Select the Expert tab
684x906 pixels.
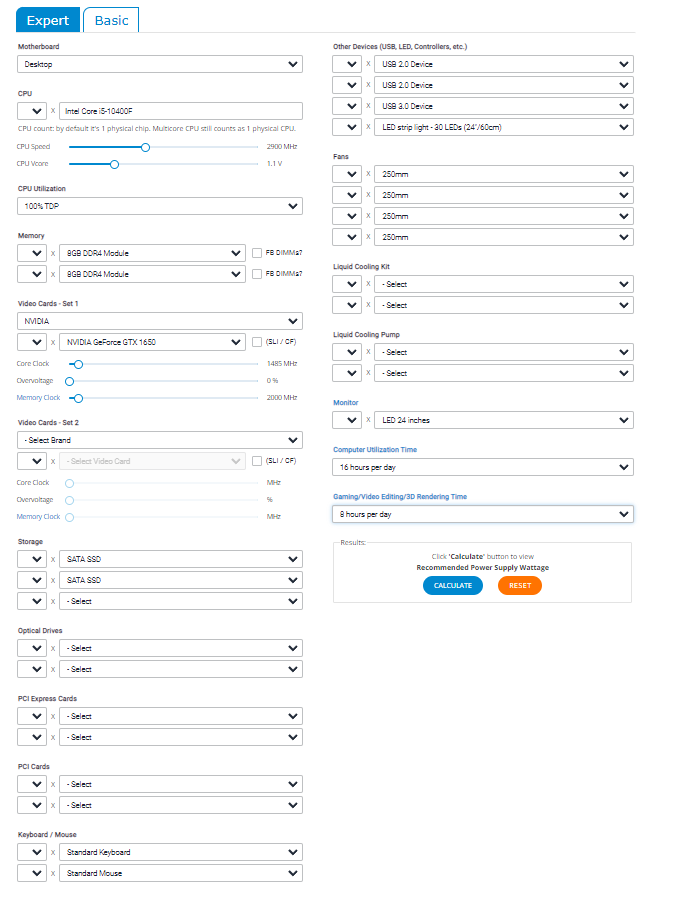tap(47, 20)
